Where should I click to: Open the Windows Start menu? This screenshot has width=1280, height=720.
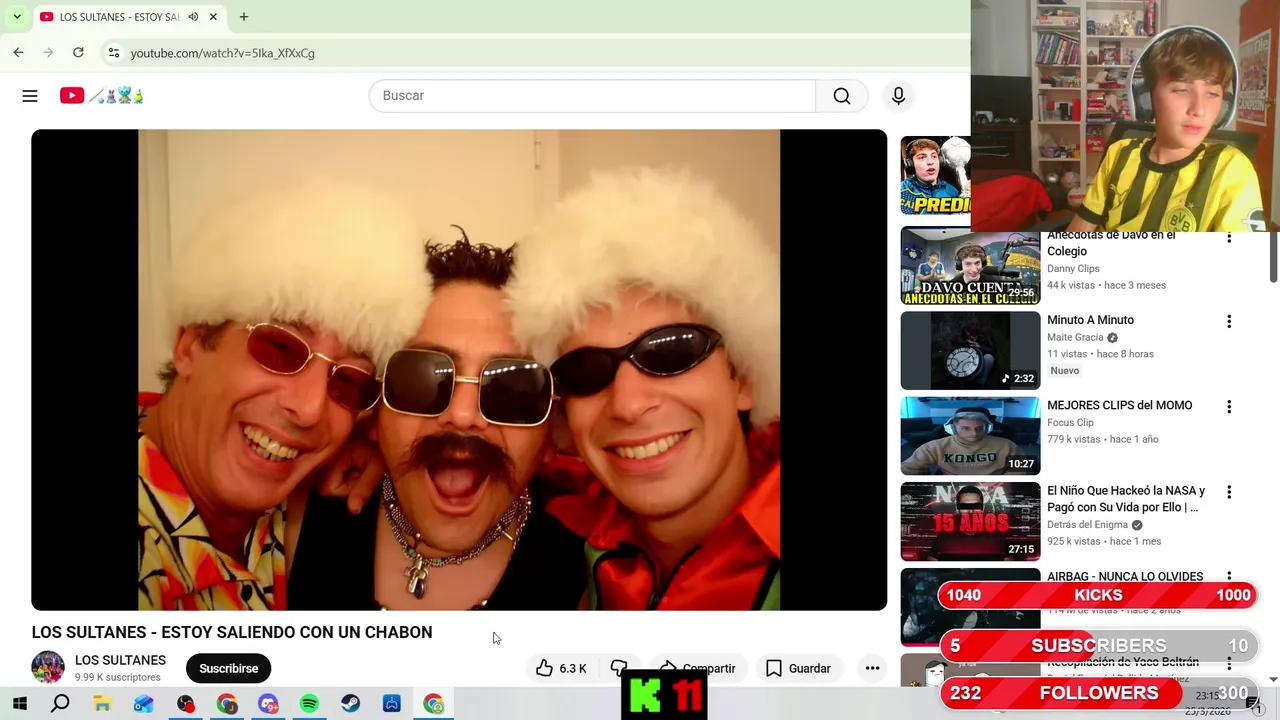(19, 704)
